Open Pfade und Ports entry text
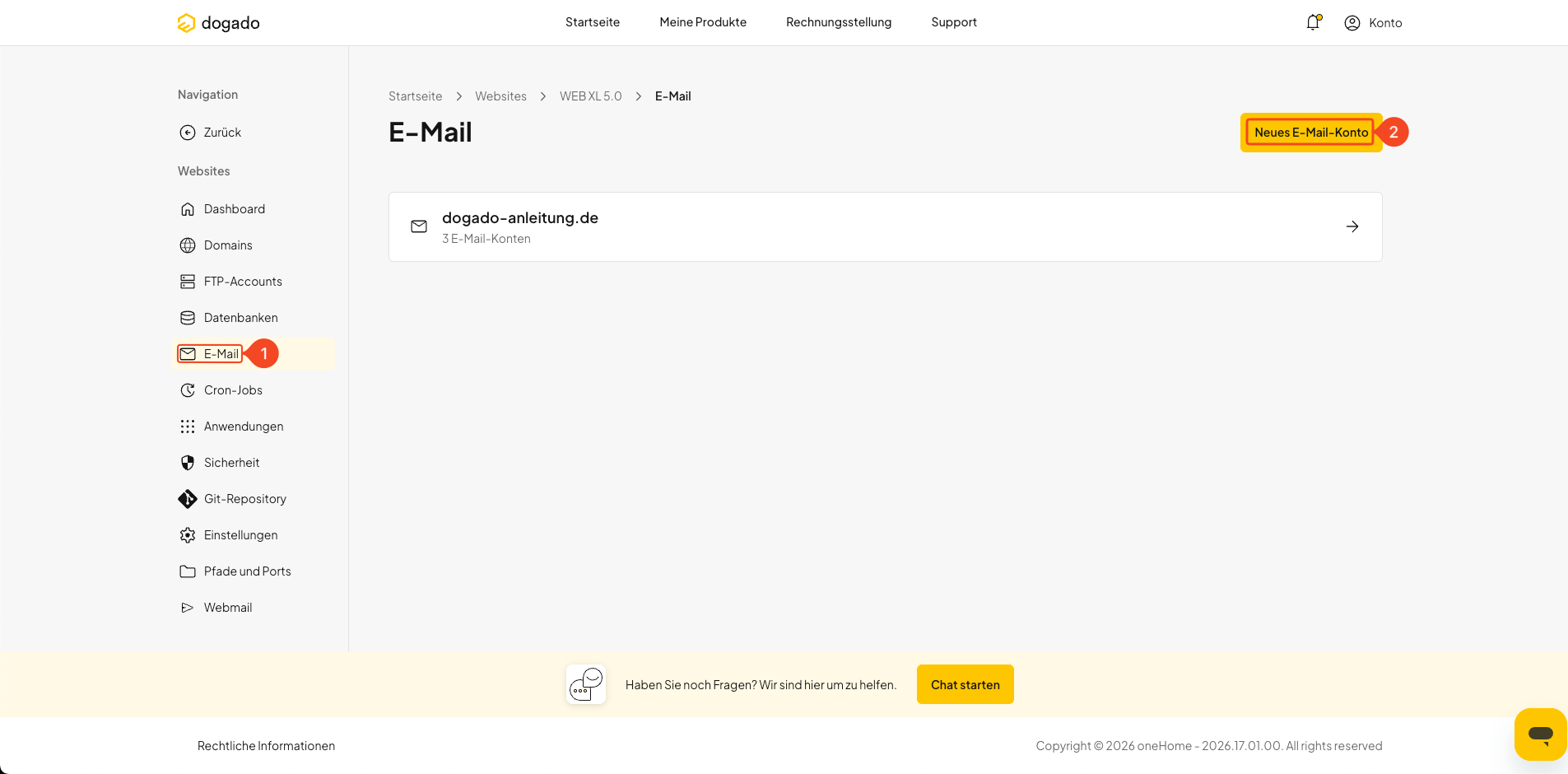This screenshot has height=774, width=1568. [x=248, y=571]
